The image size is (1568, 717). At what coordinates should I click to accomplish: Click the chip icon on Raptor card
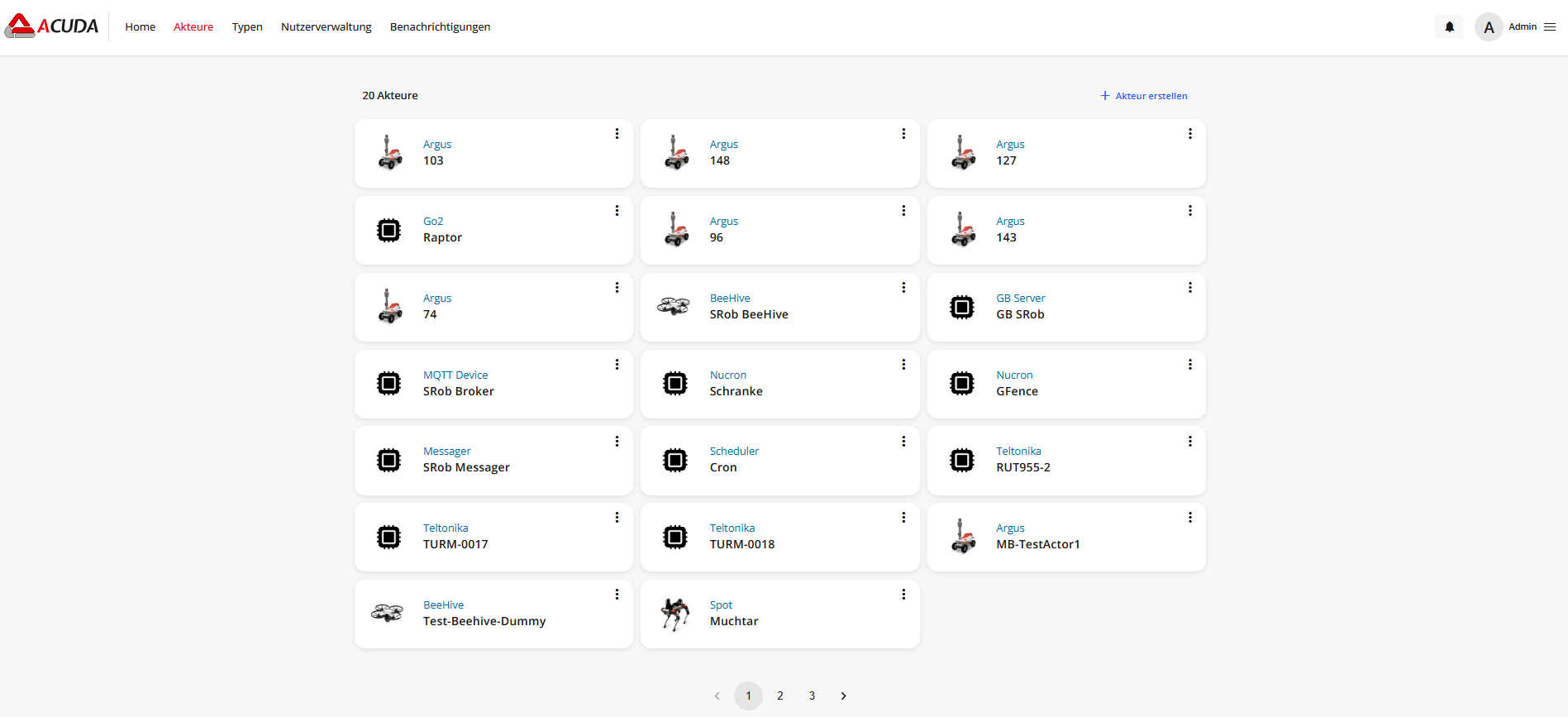tap(388, 230)
